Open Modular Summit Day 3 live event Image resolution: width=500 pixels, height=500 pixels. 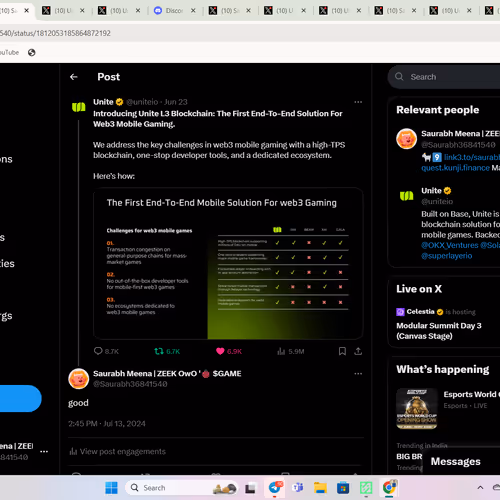click(x=439, y=331)
